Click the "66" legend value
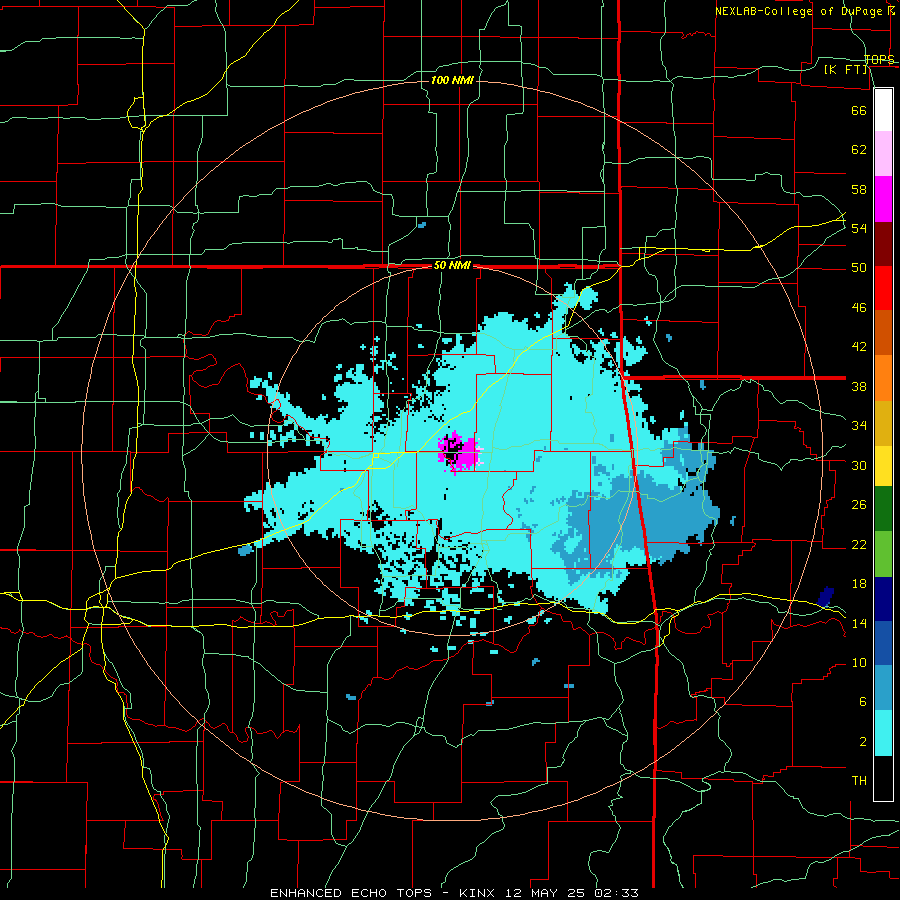900x900 pixels. pos(859,110)
